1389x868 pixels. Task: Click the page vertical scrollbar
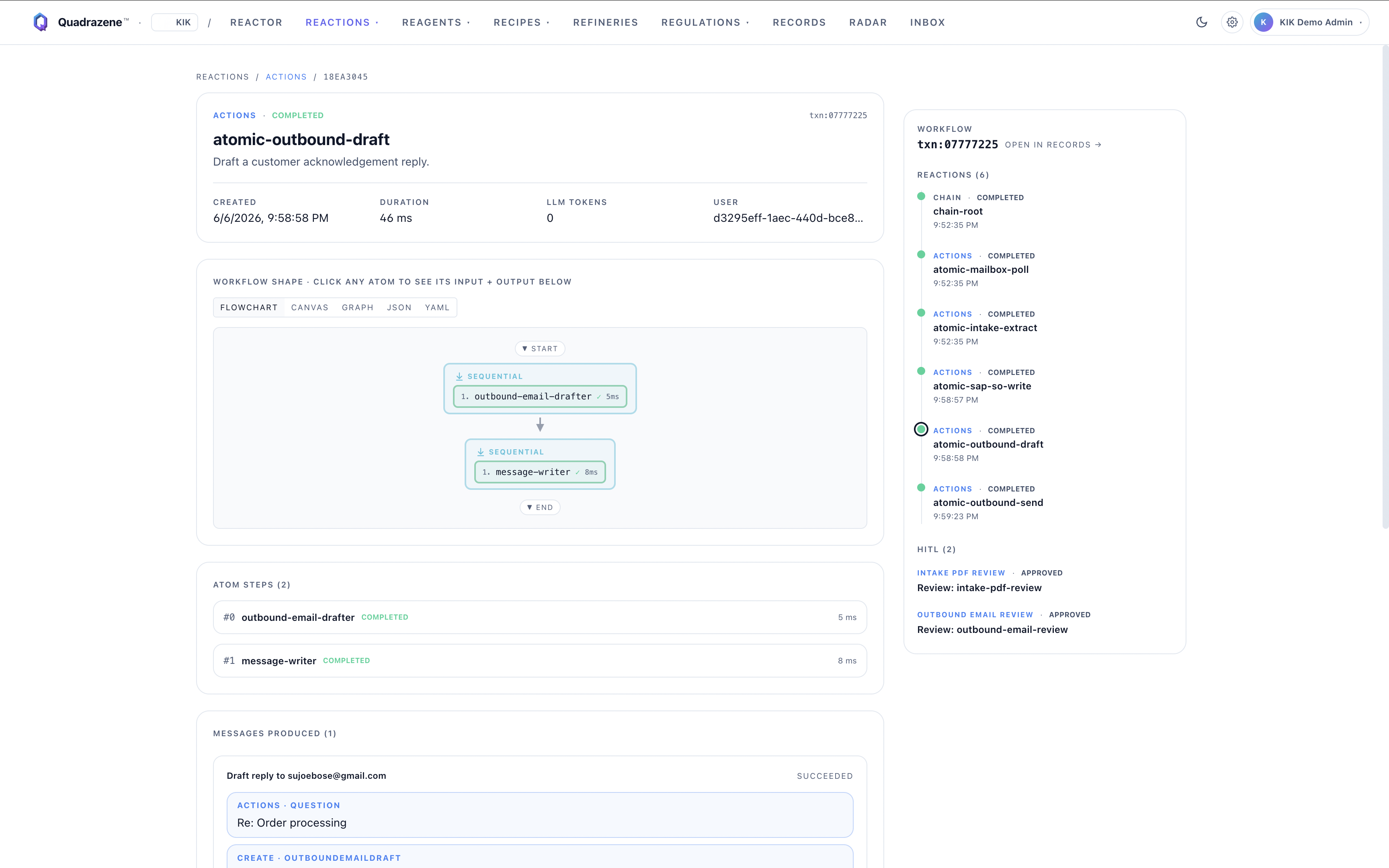(x=1385, y=287)
